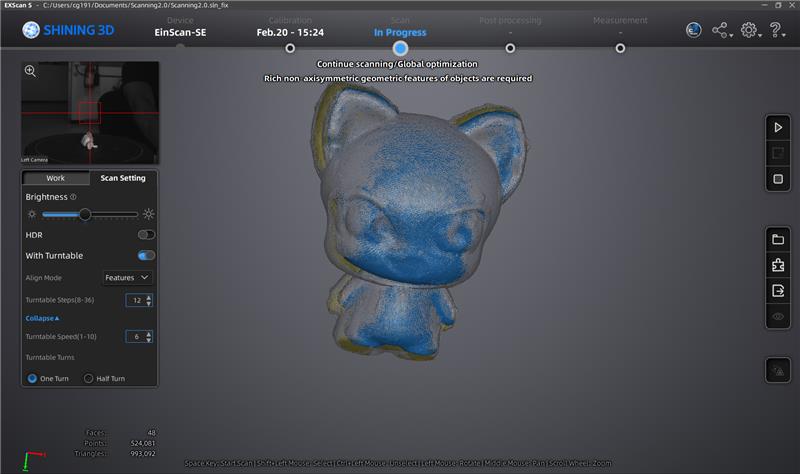Click the active Scan step circle marker

(400, 48)
